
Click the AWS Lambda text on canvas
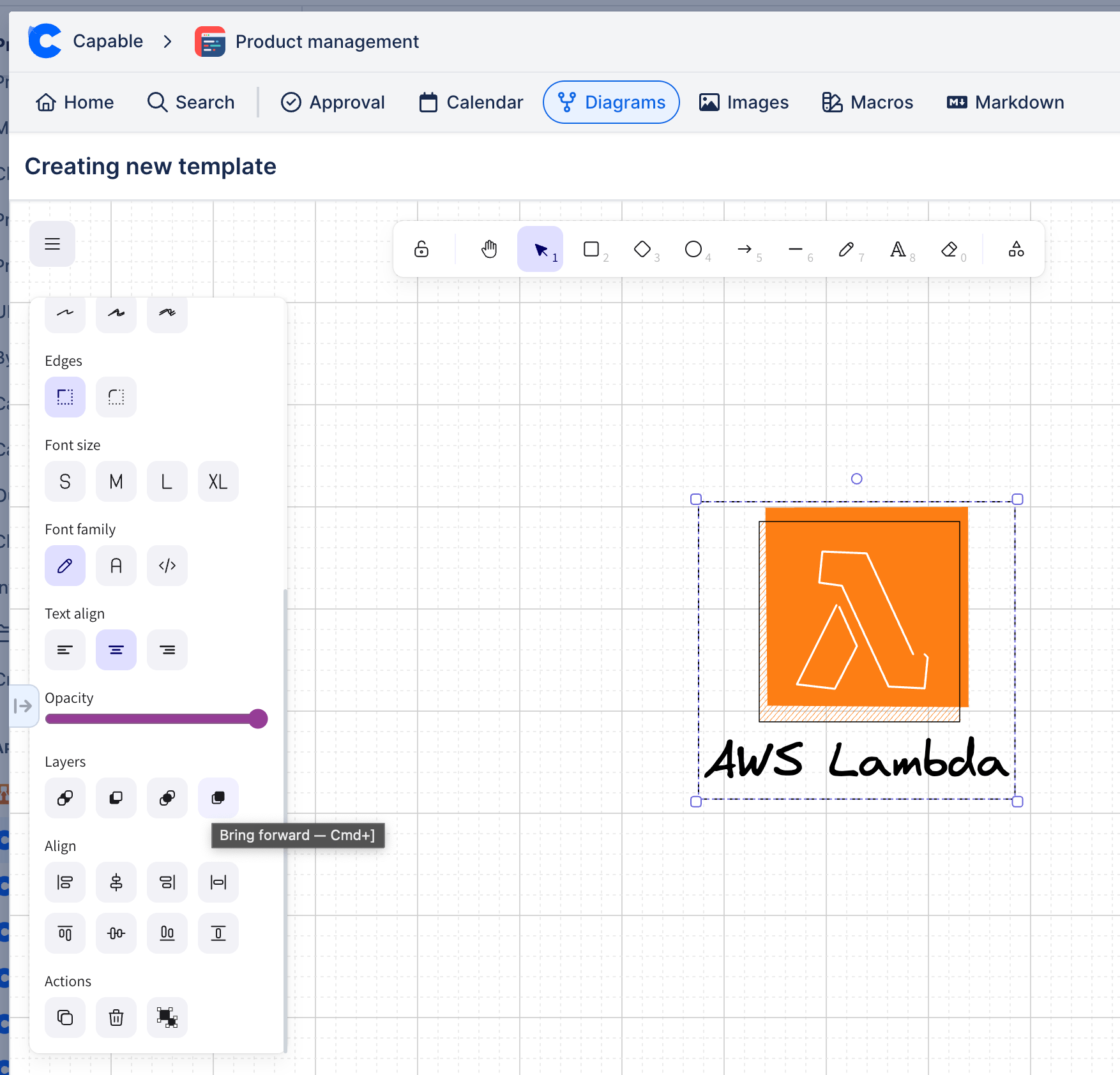(856, 760)
